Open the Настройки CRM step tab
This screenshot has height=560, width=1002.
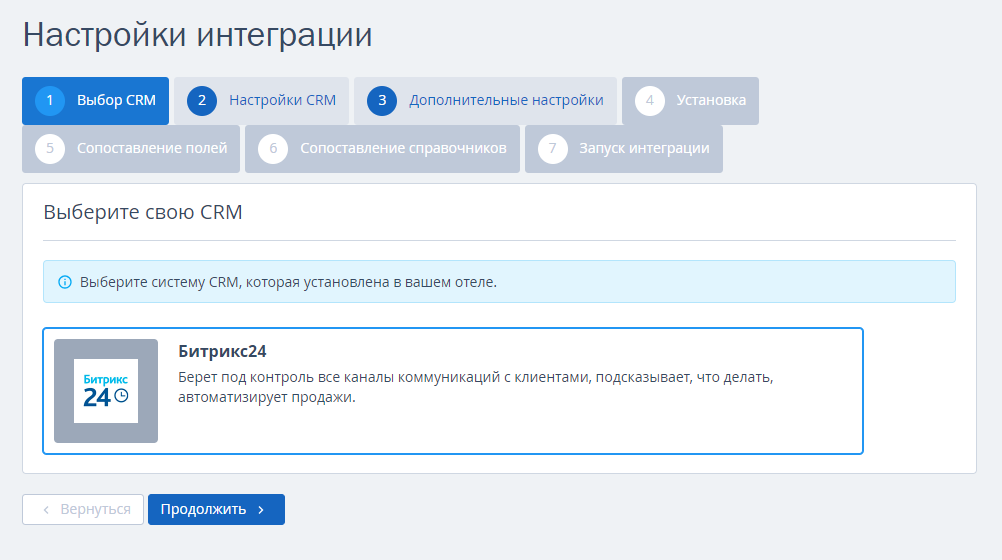pos(261,100)
